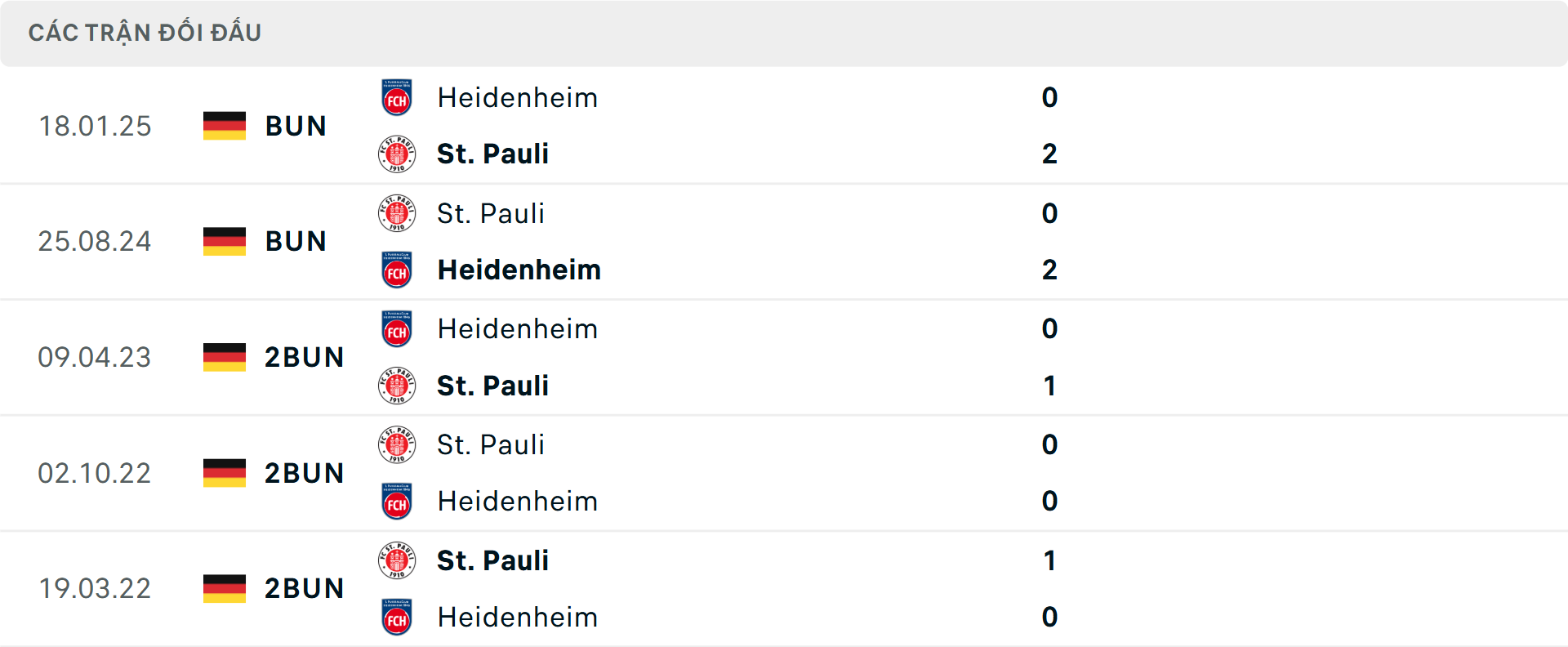Click the date 19.03.22

click(x=95, y=588)
